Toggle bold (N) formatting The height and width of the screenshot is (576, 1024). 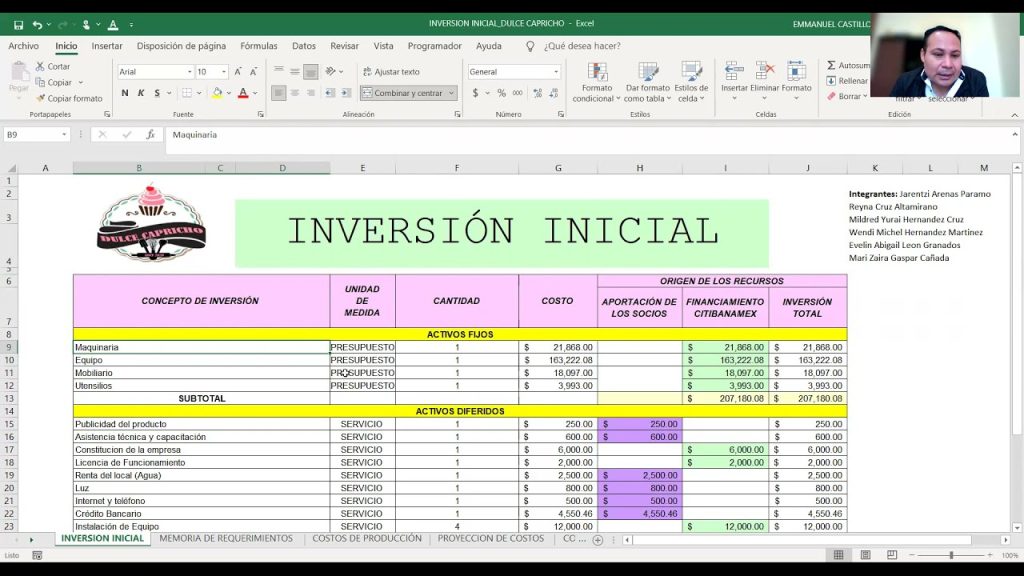coord(125,93)
